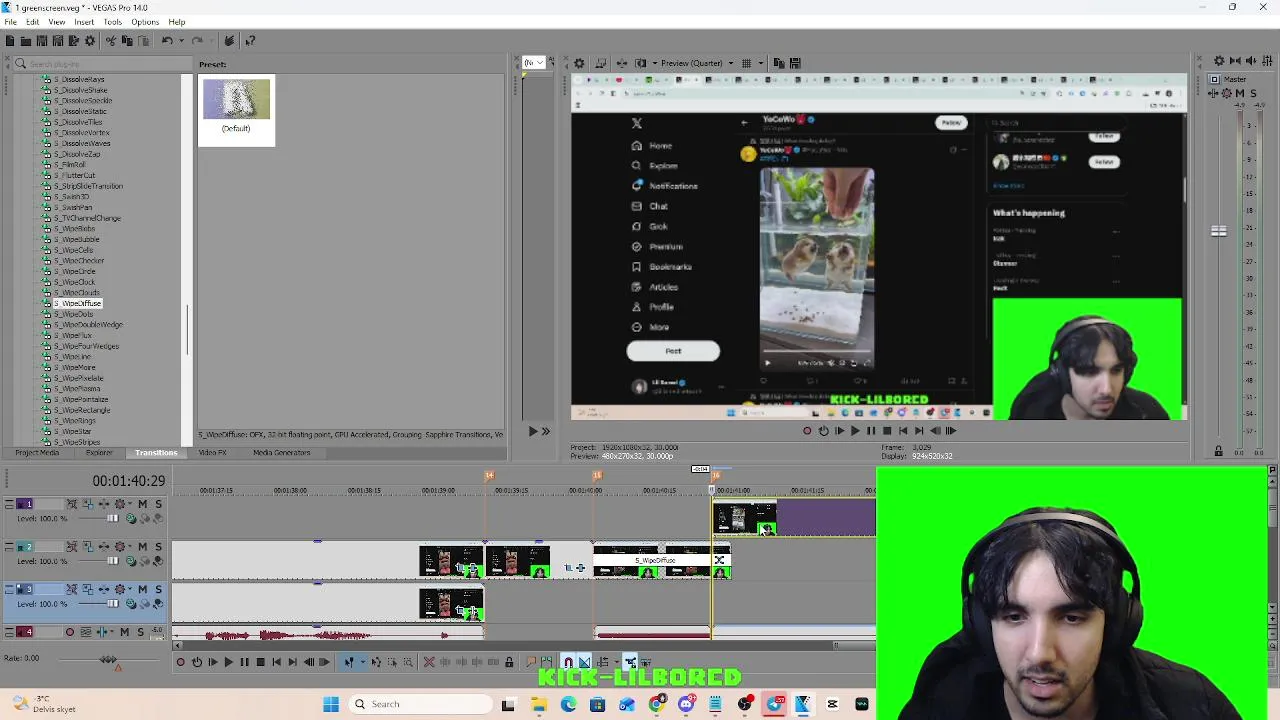Click the record button in timeline transport
1280x720 pixels.
pos(181,662)
